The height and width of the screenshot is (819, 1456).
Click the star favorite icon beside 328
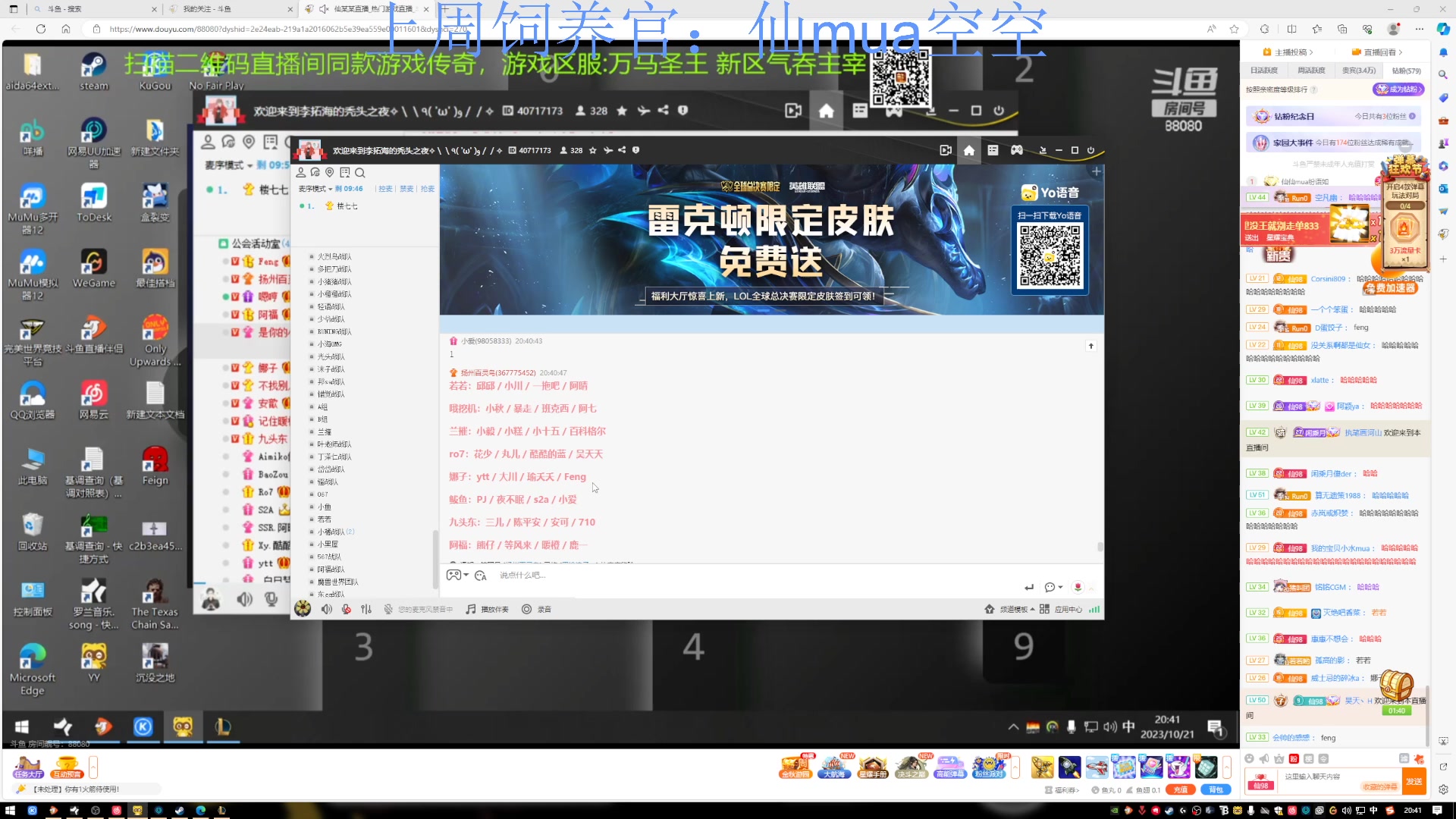click(x=593, y=150)
